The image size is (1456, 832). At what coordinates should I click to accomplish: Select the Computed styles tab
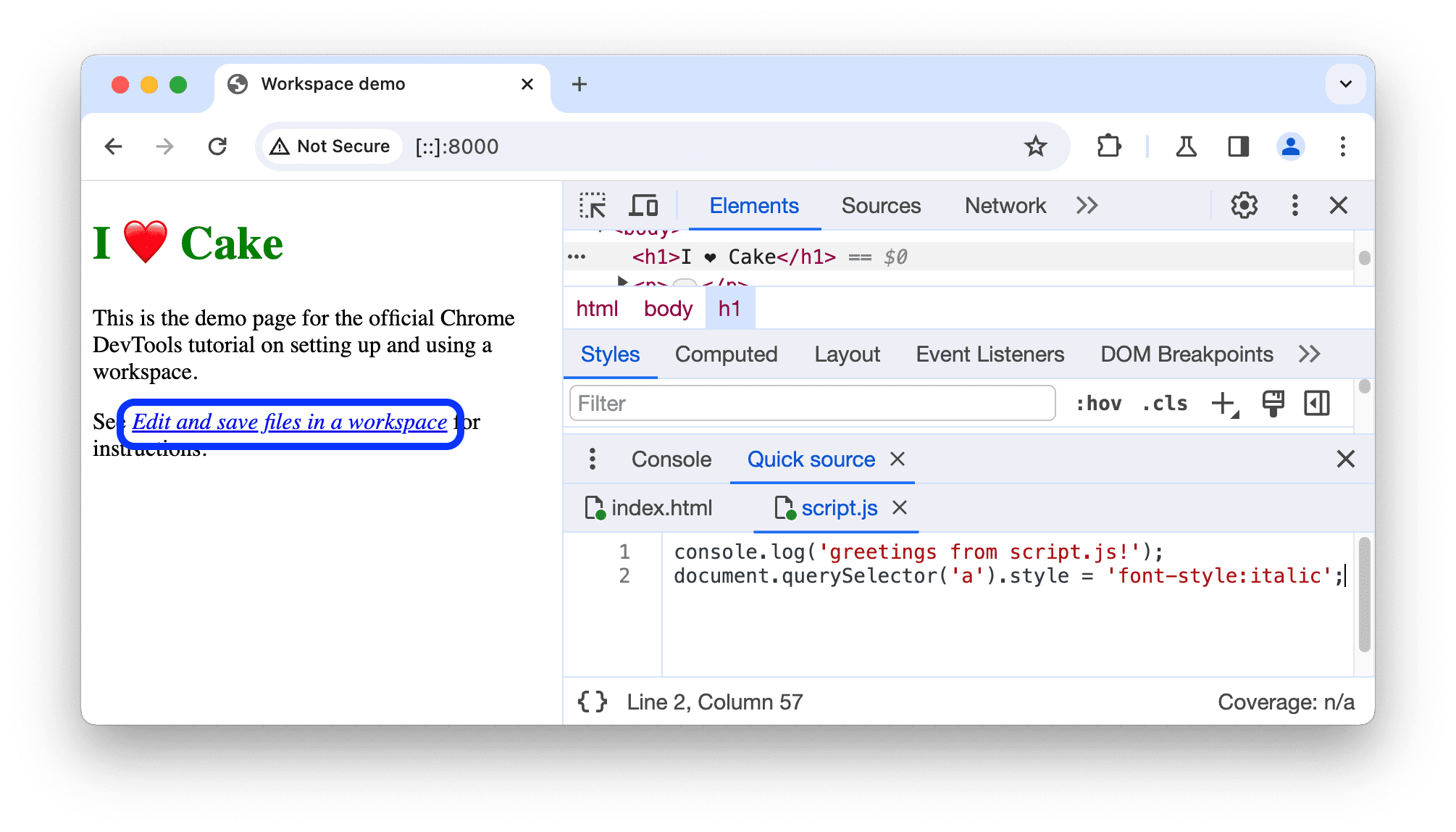(725, 355)
